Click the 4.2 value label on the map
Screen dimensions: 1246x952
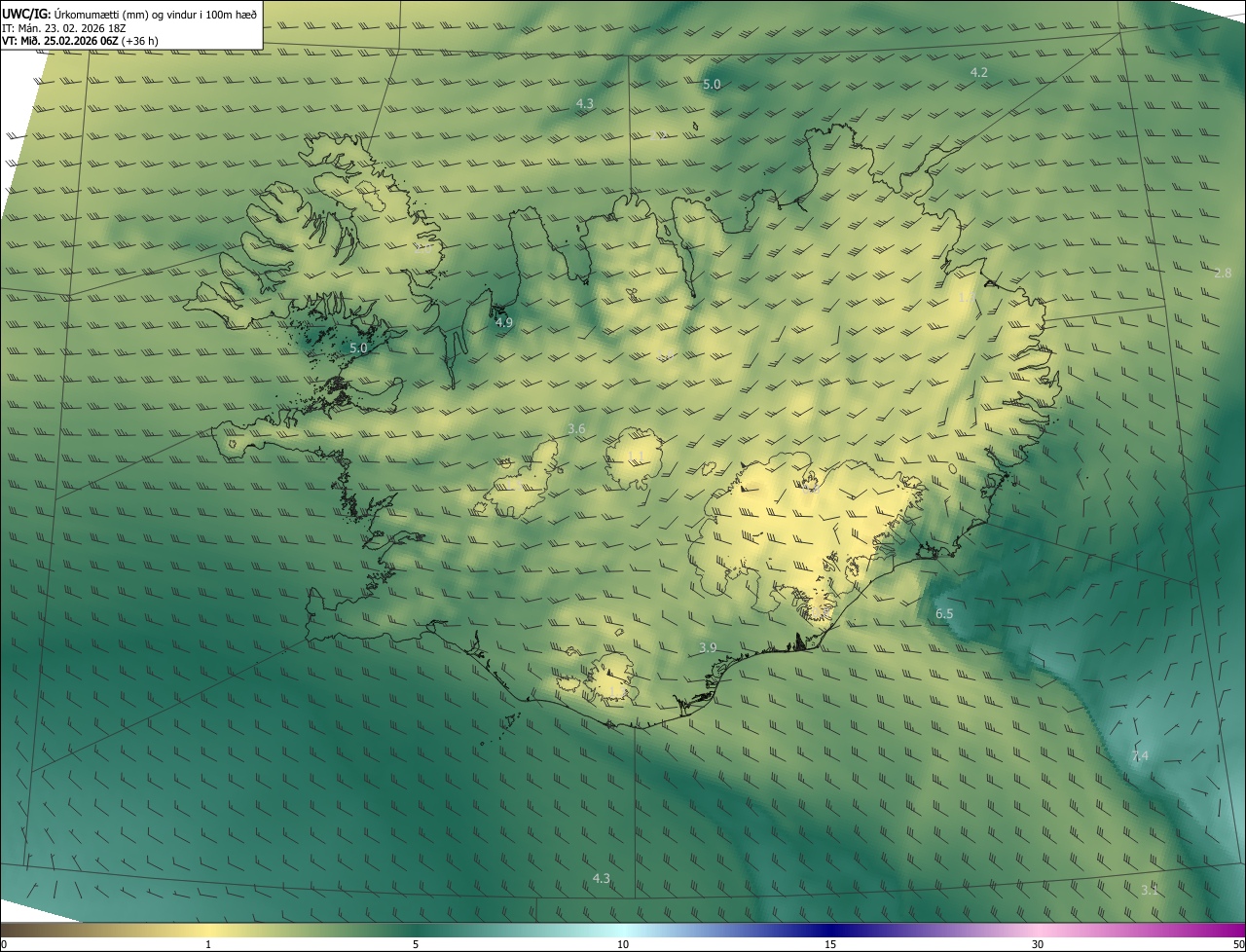979,73
